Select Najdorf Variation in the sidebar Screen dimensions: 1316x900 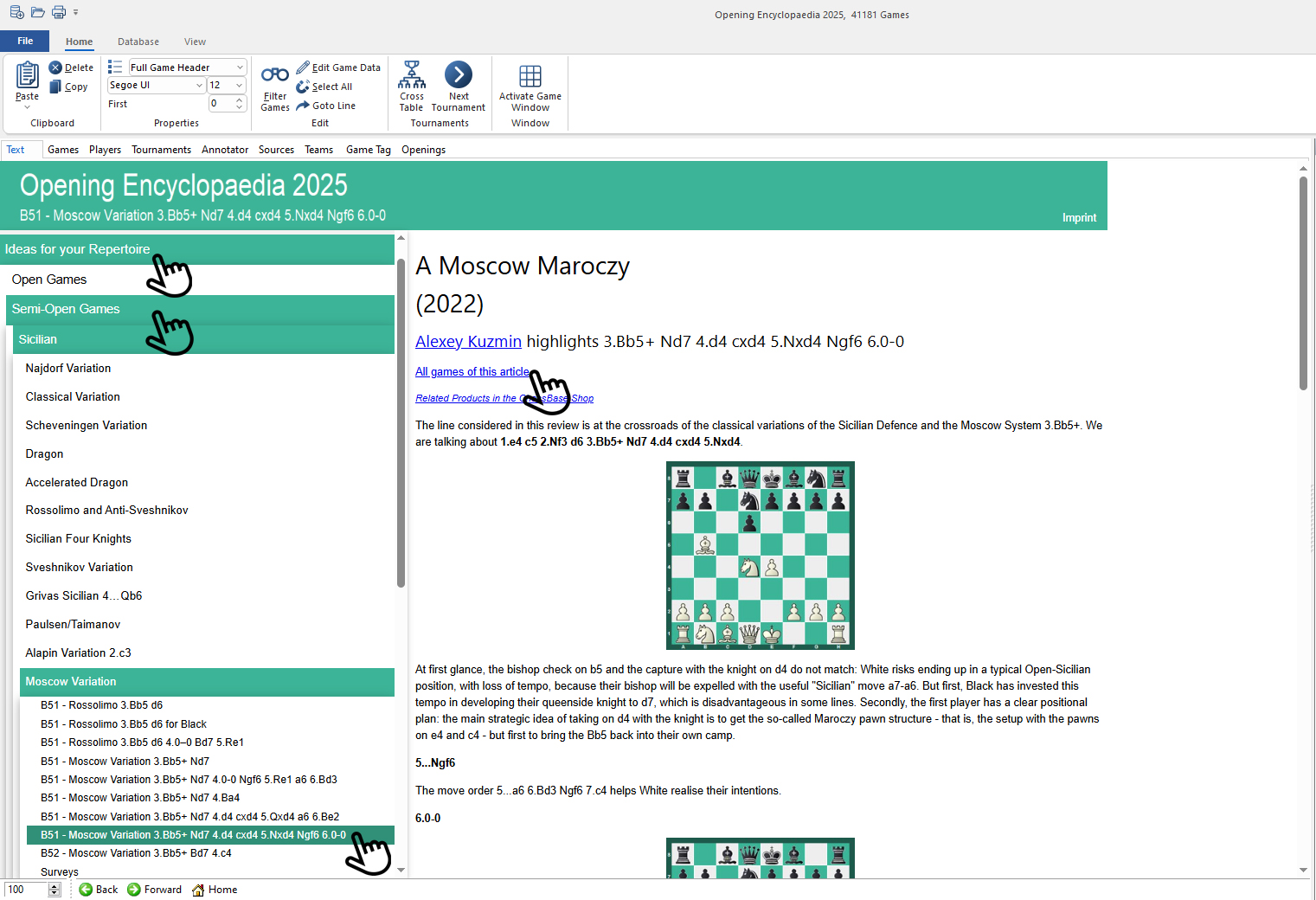pyautogui.click(x=68, y=369)
